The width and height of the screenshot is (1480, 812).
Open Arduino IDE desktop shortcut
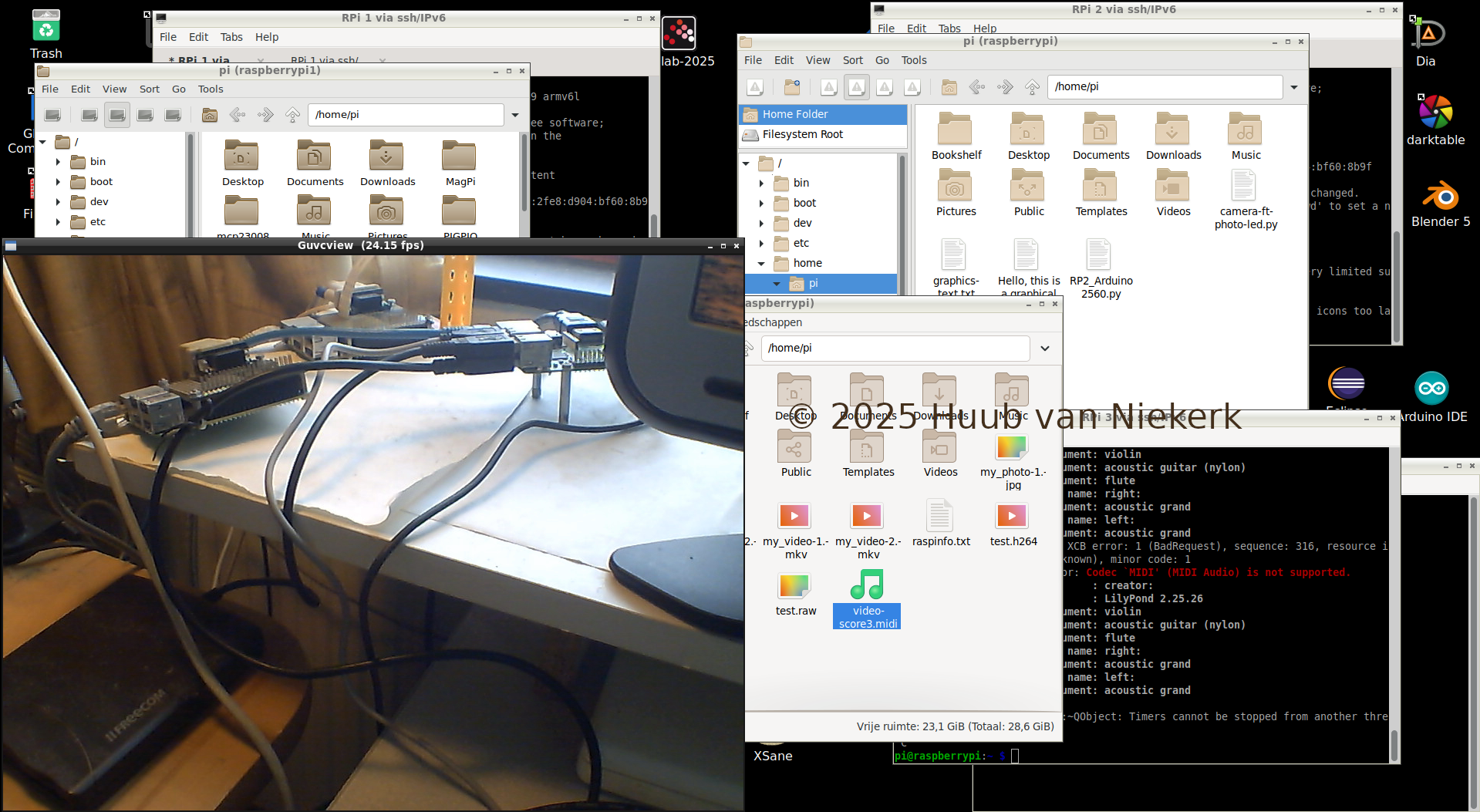tap(1431, 389)
